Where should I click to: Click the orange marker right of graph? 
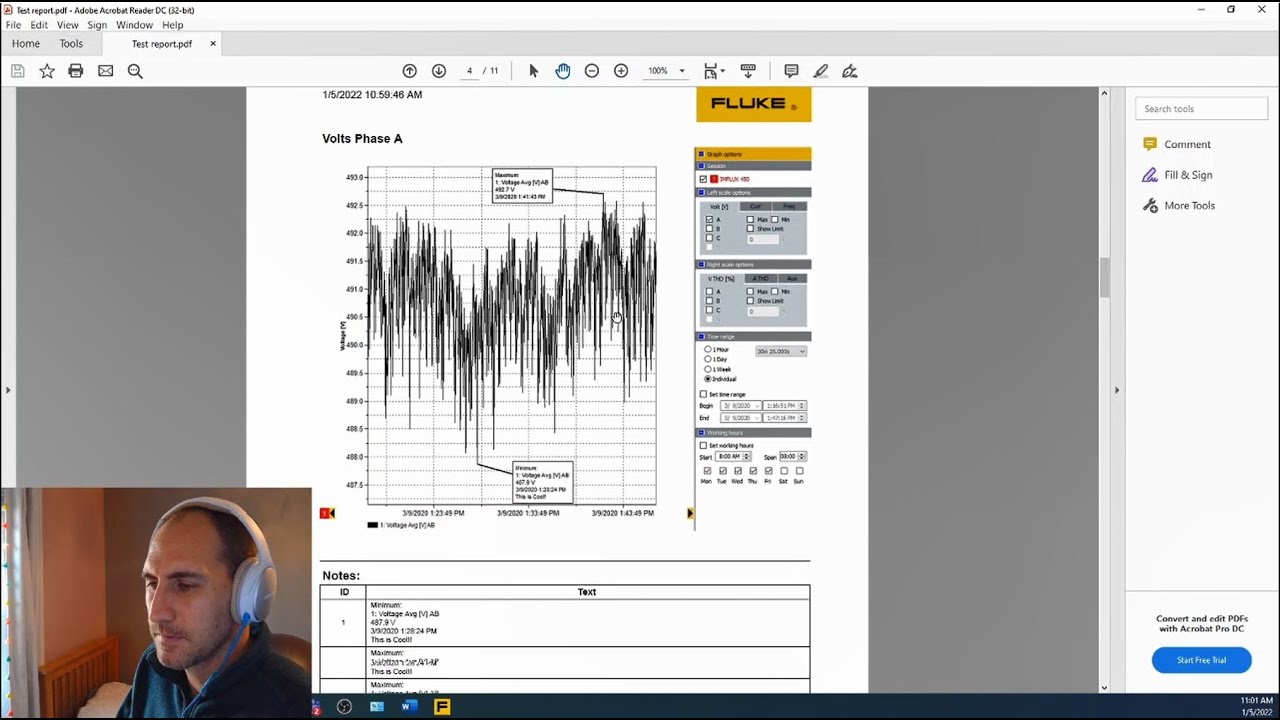(689, 513)
